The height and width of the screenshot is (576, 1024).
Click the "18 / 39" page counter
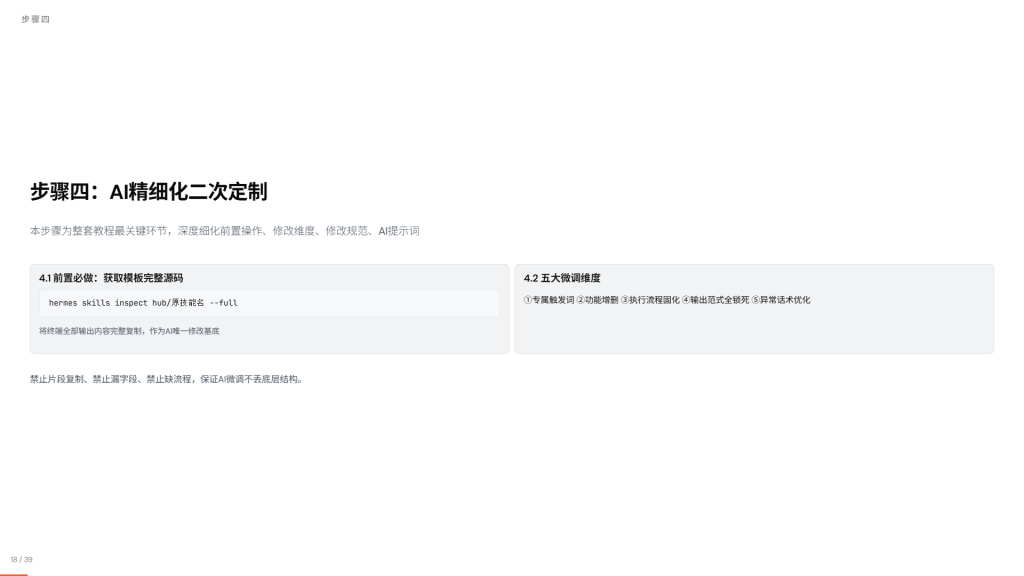(22, 560)
